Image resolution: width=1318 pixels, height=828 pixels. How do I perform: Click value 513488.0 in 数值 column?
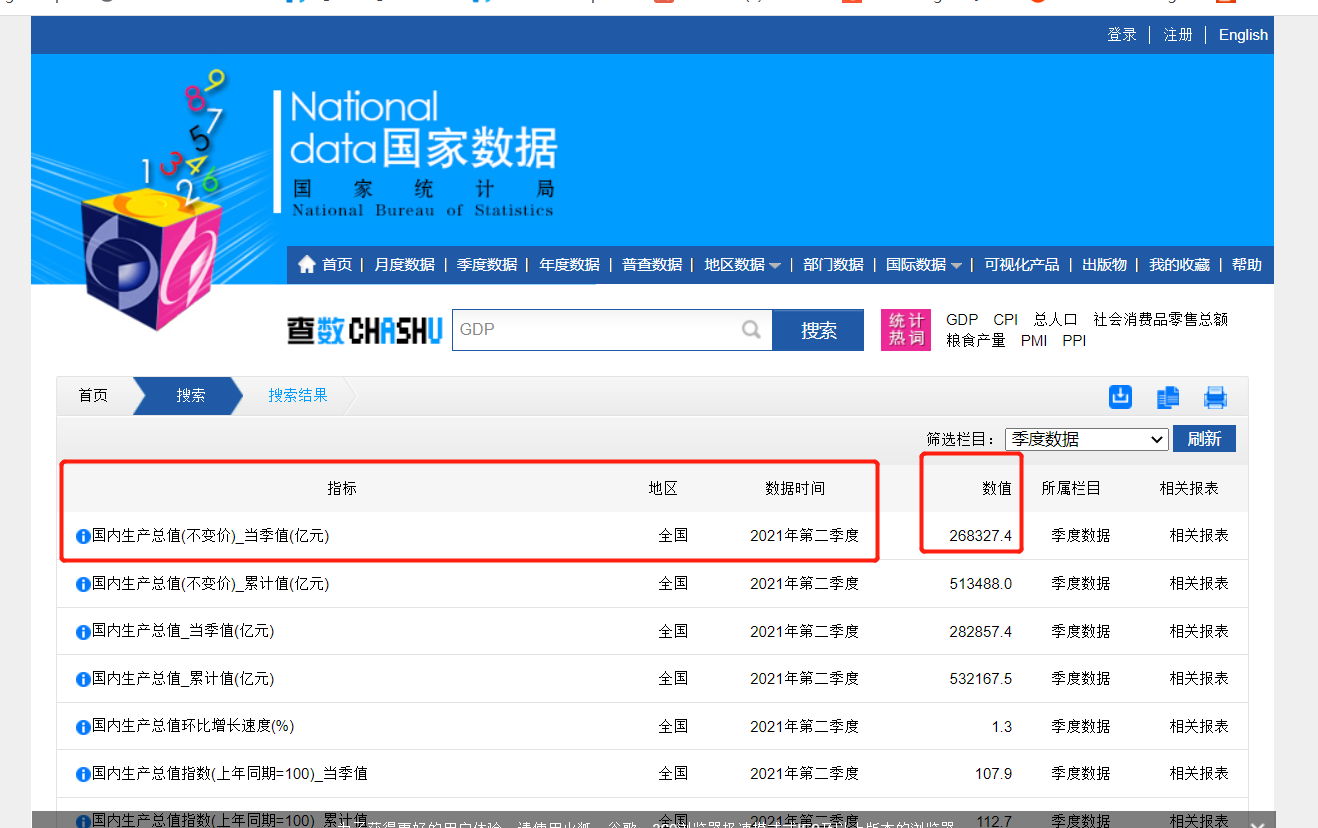[x=981, y=584]
